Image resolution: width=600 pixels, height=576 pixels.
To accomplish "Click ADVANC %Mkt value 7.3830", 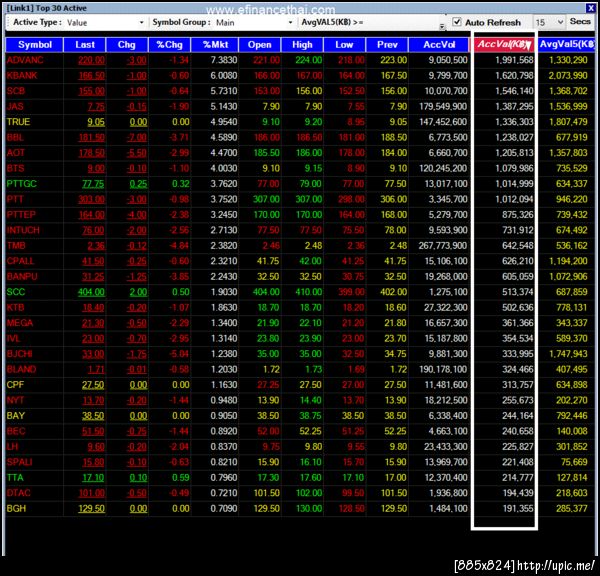I will coord(223,60).
